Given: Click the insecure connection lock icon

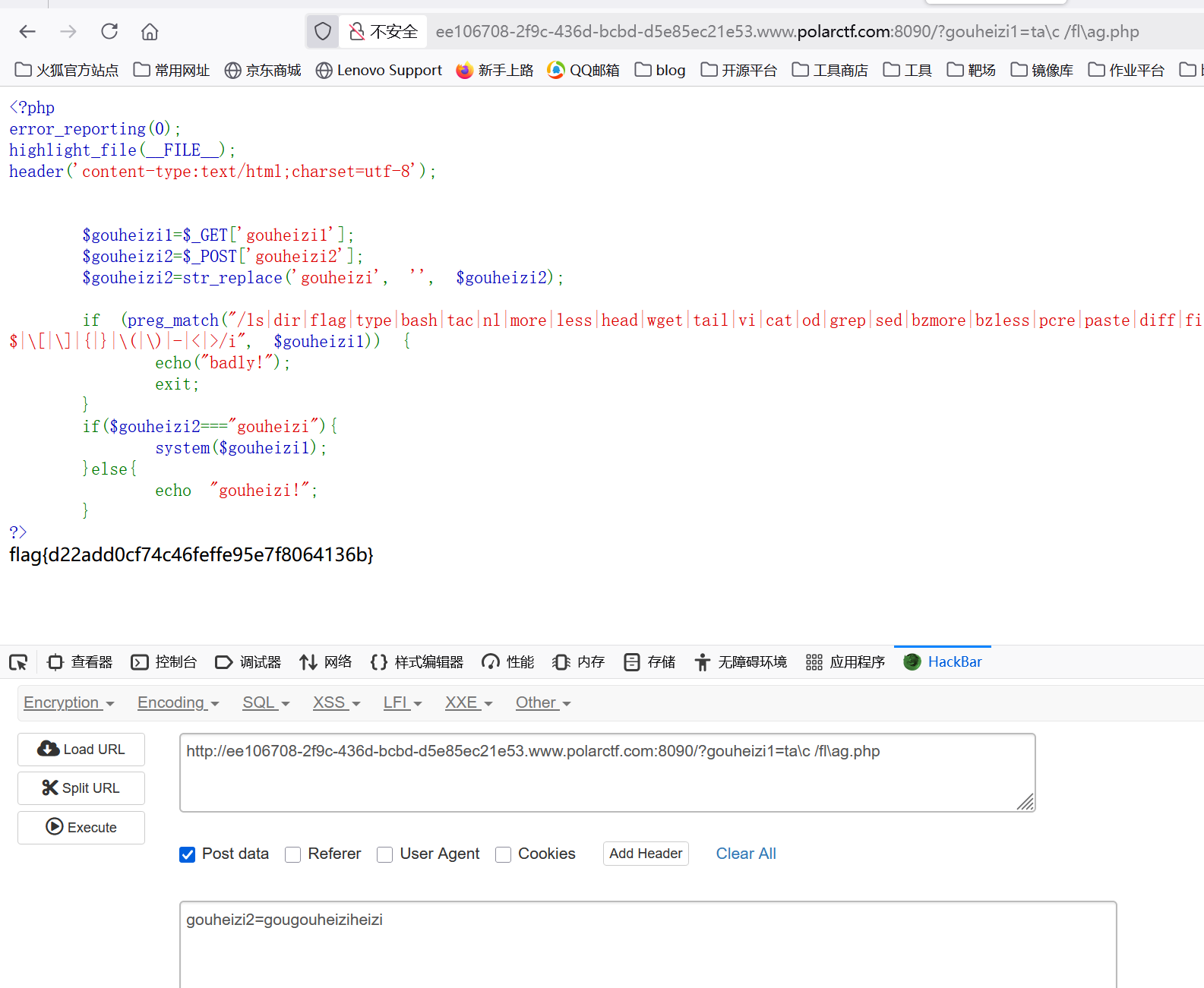Looking at the screenshot, I should pyautogui.click(x=356, y=31).
